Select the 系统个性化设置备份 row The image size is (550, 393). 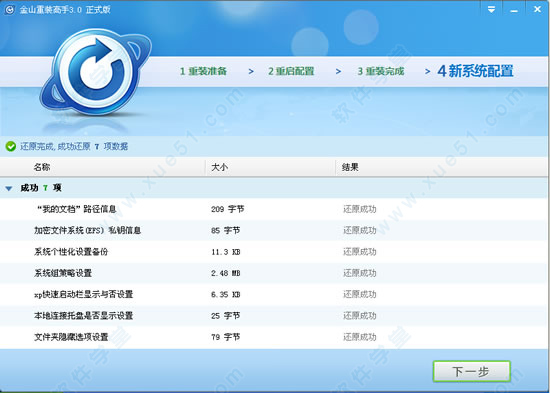[x=275, y=252]
